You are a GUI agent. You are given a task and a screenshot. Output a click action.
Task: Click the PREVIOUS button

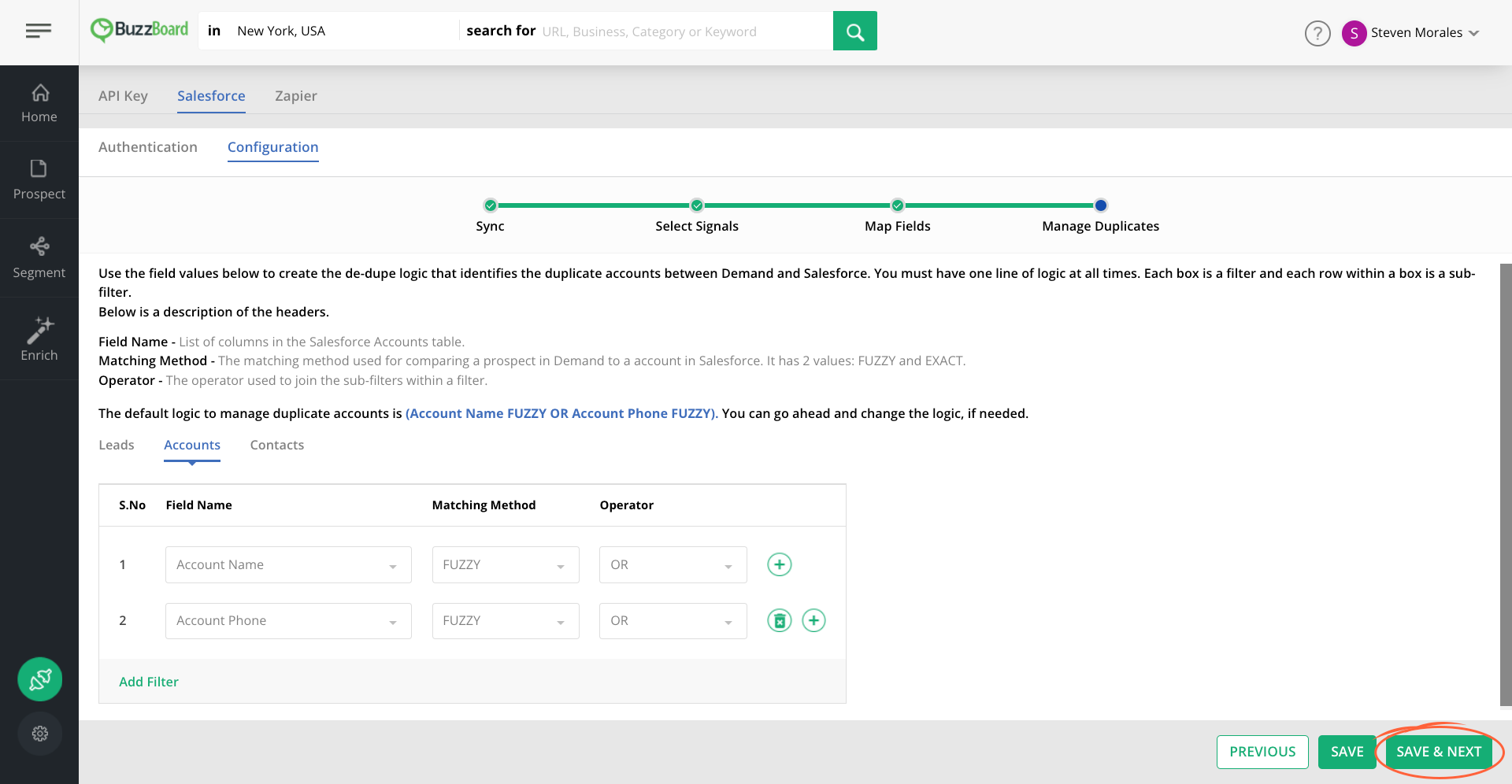1262,752
